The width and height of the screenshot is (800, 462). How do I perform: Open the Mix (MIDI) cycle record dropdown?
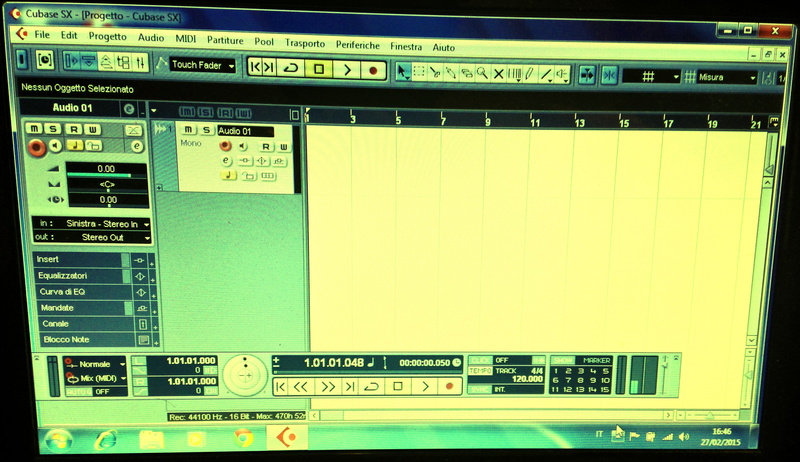coord(95,378)
